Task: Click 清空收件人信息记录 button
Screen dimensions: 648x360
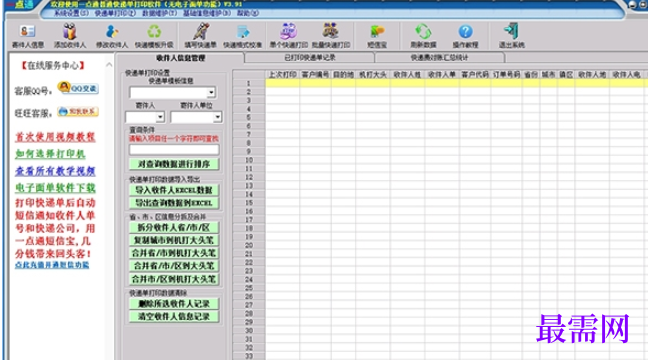Action: (x=174, y=317)
